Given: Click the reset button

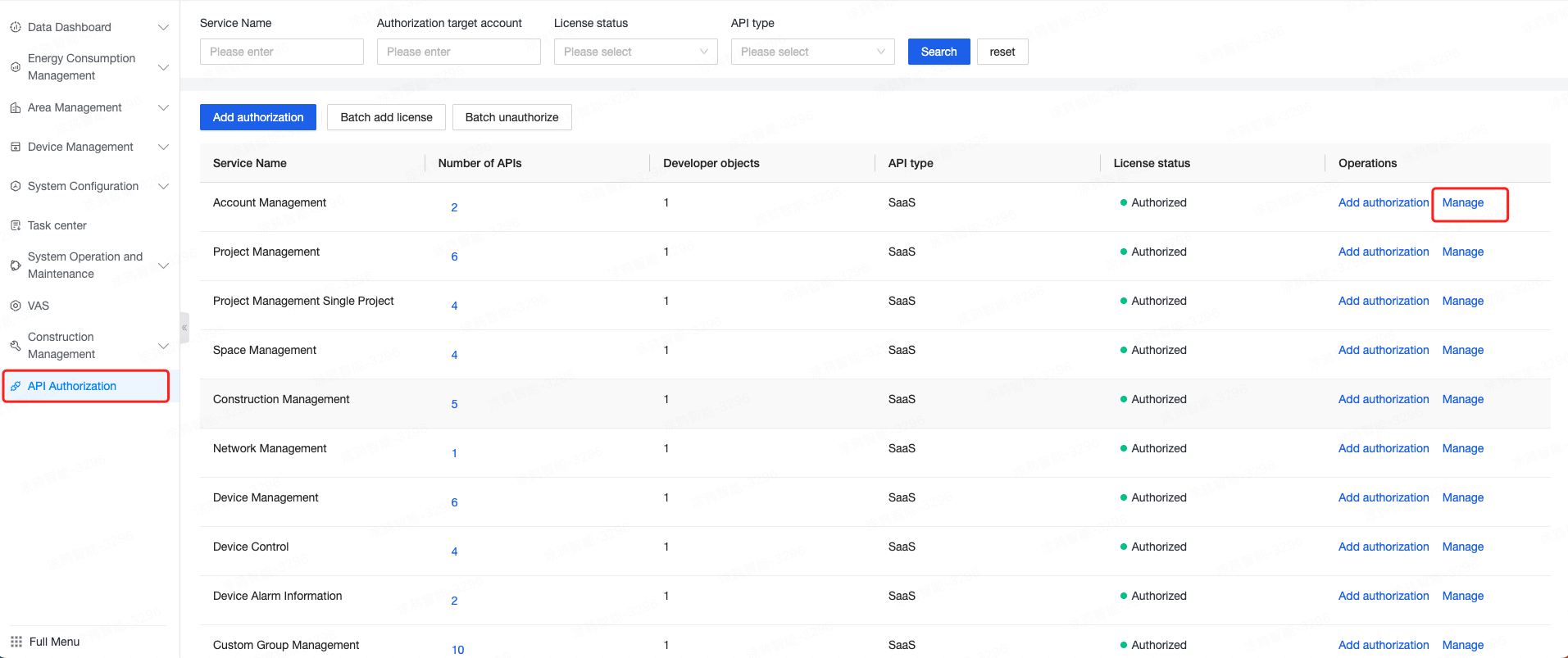Looking at the screenshot, I should pos(1002,52).
